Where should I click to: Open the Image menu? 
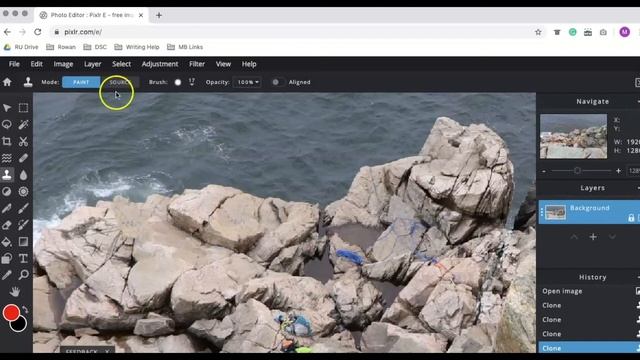(63, 64)
